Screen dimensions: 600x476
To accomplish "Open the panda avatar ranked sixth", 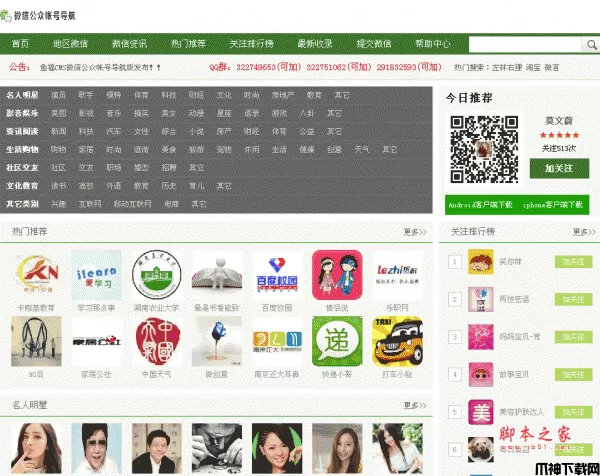I will (481, 449).
